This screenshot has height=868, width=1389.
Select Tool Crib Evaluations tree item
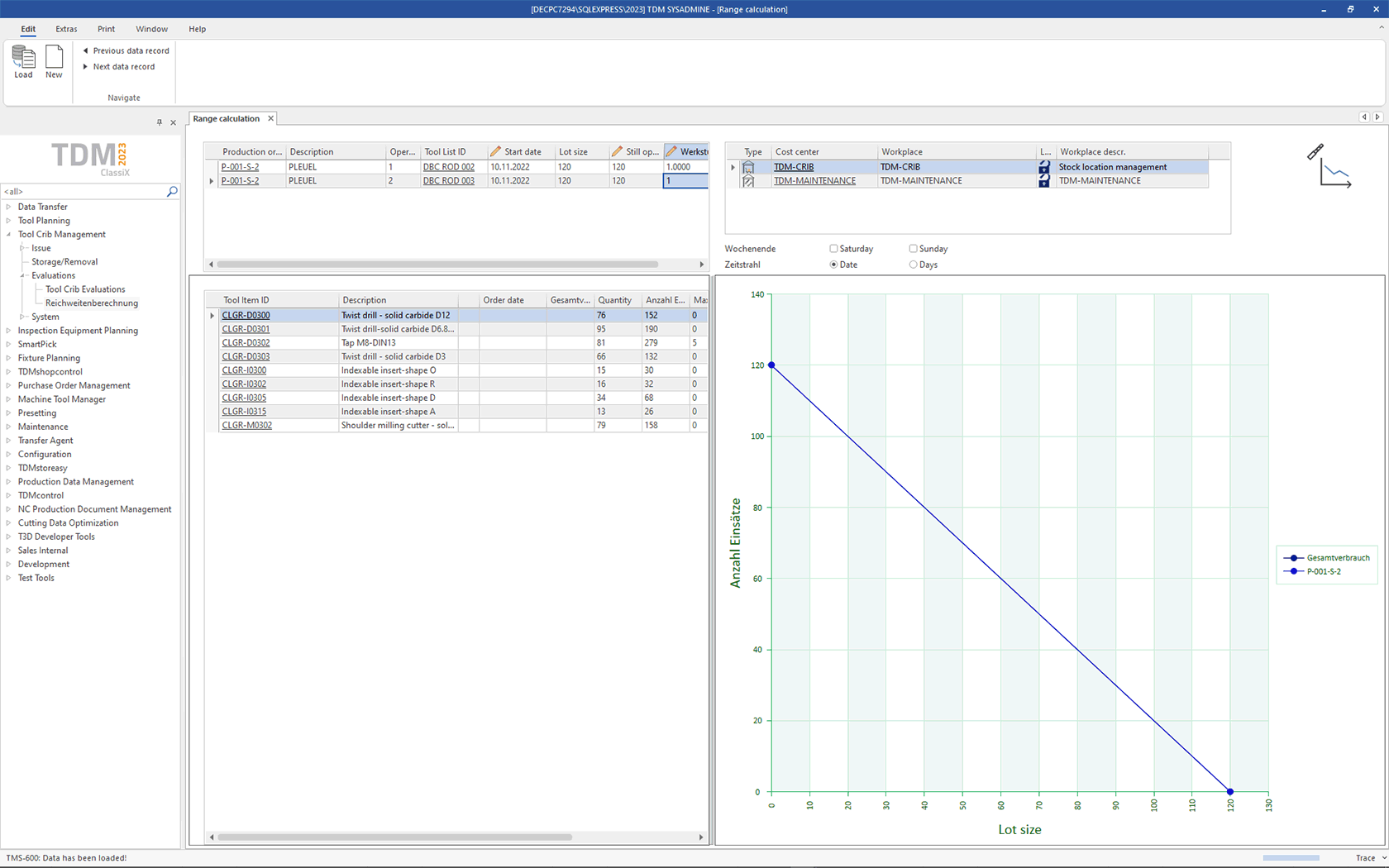pos(85,289)
